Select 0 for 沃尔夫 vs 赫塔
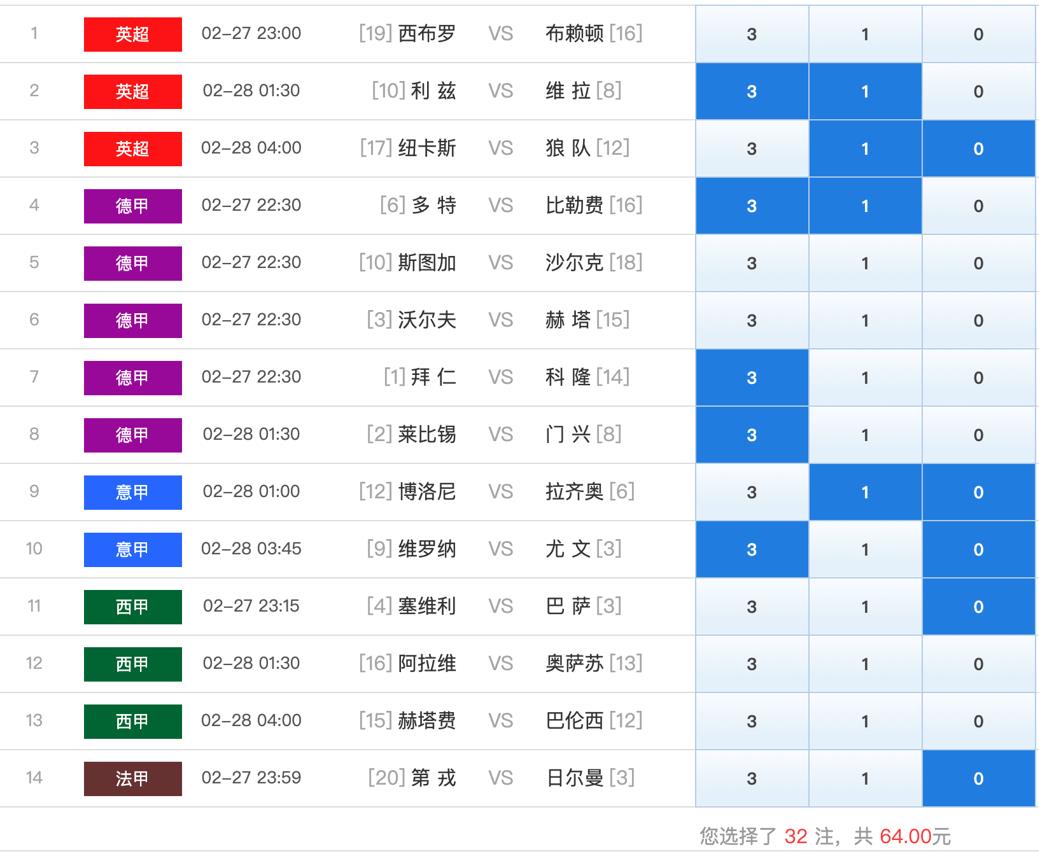The image size is (1039, 854). tap(979, 321)
